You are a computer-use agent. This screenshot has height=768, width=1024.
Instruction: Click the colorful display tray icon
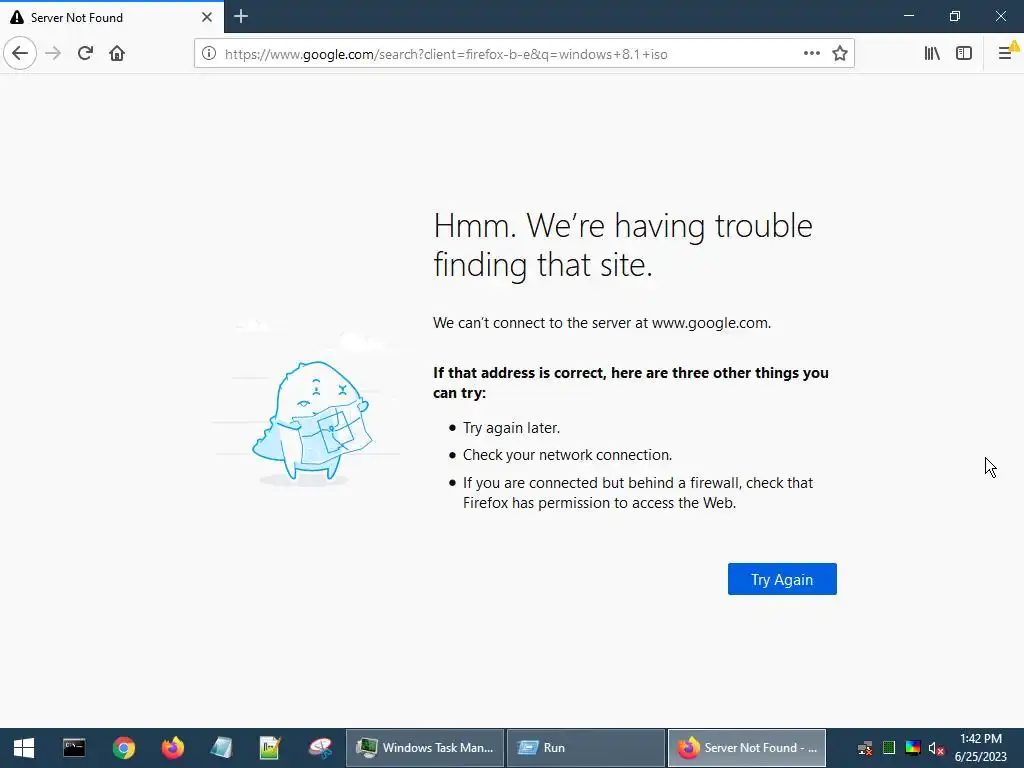(912, 748)
